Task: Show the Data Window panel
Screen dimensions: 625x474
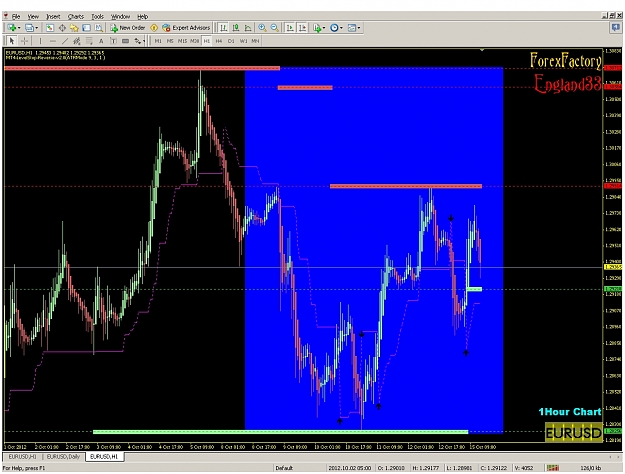Action: coord(62,28)
